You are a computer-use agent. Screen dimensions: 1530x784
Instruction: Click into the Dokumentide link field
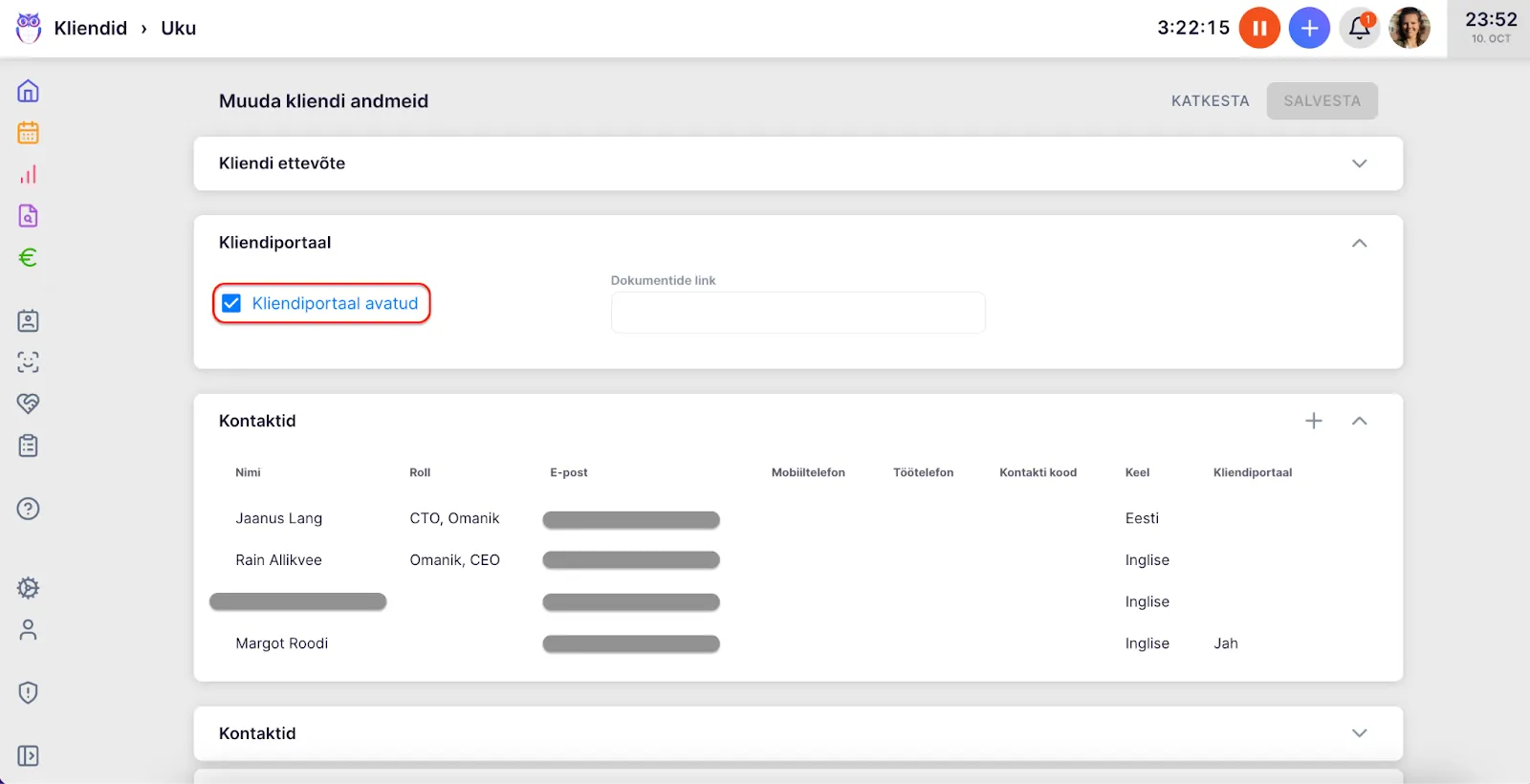click(x=798, y=313)
